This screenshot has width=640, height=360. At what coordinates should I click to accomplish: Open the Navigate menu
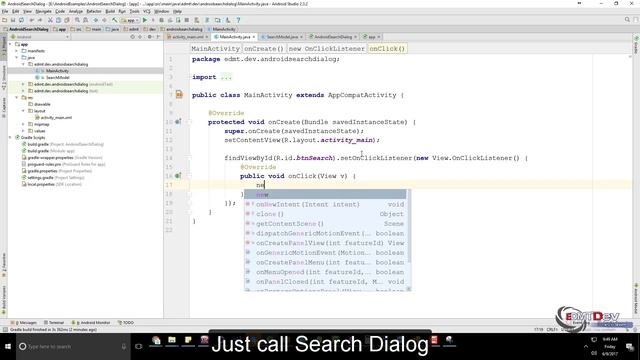coord(43,11)
